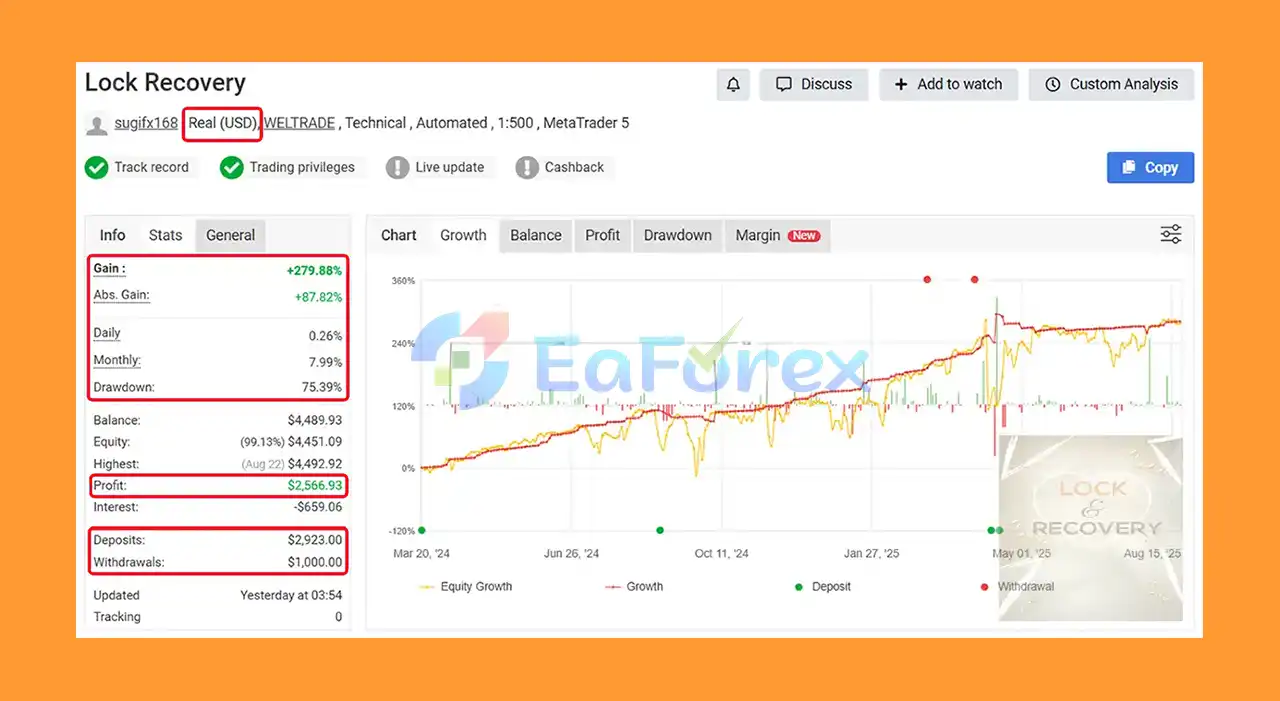The image size is (1280, 701).
Task: Open the chart settings sliders icon
Action: (x=1171, y=234)
